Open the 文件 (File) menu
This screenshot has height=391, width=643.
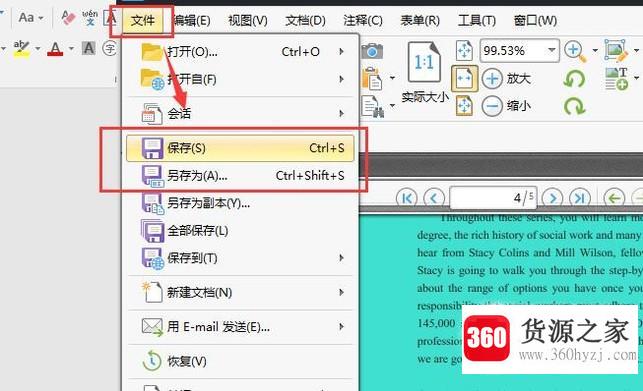coord(142,20)
